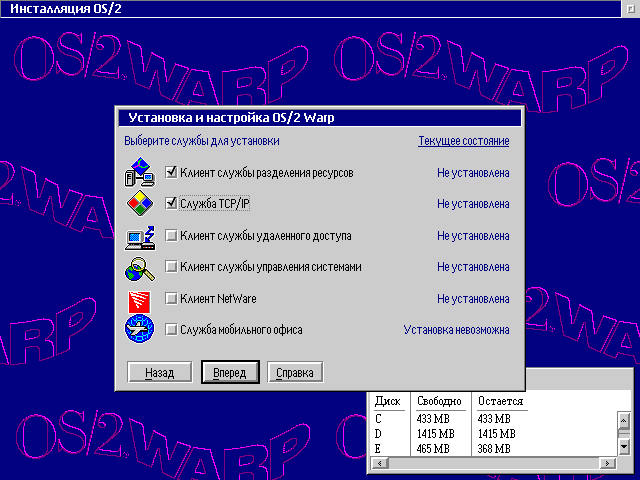Click the systems management magnifier globe icon
The height and width of the screenshot is (480, 640).
point(140,269)
